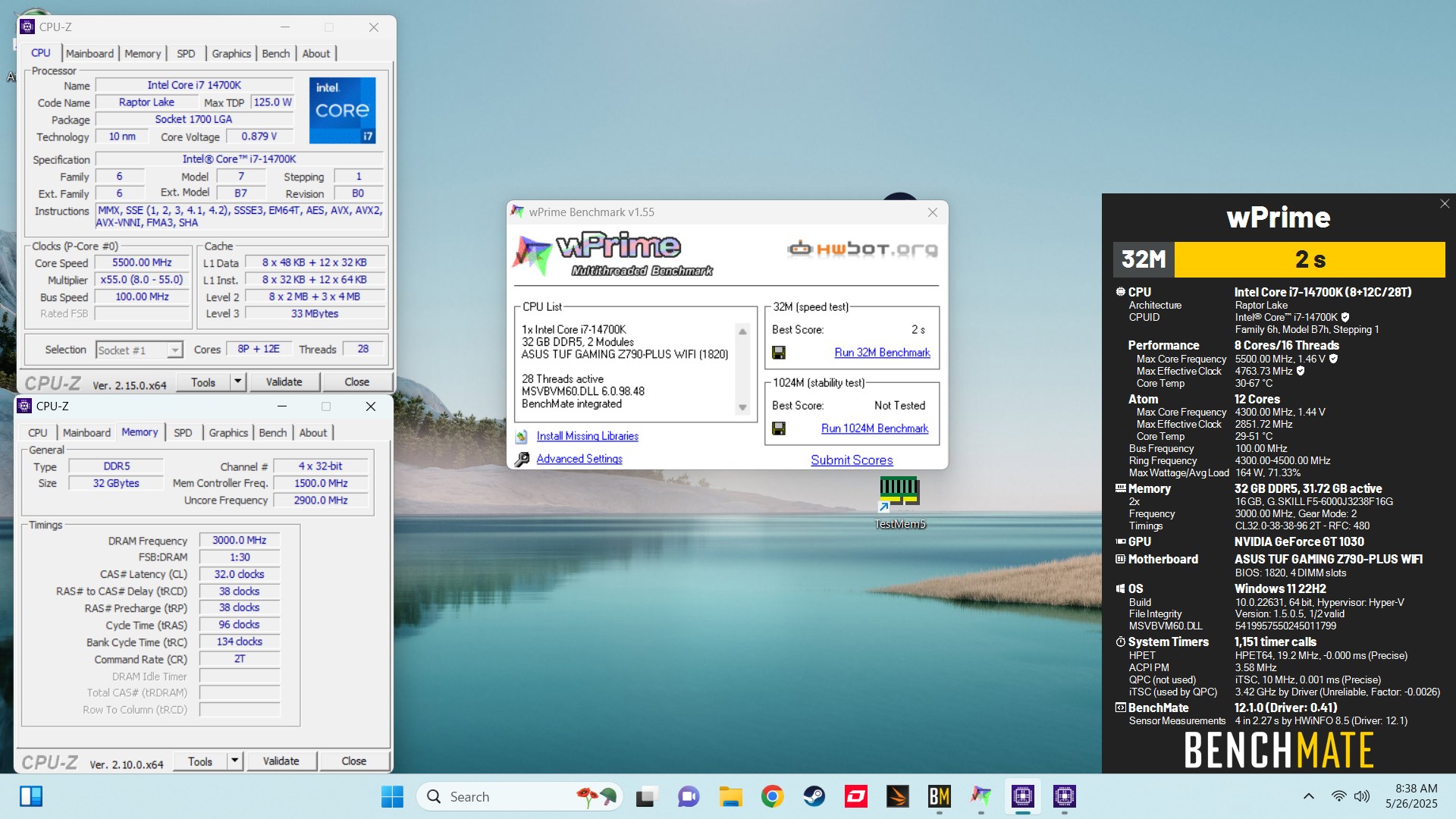Click the taskbar Search box
This screenshot has height=819, width=1456.
[519, 796]
